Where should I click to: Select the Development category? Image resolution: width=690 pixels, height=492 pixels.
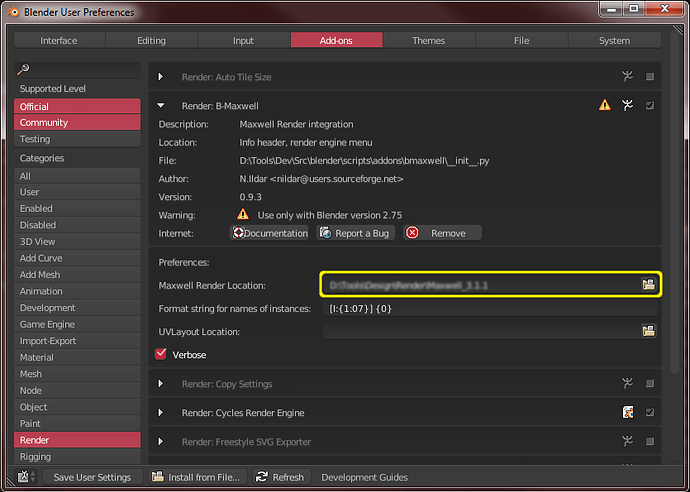pos(77,308)
